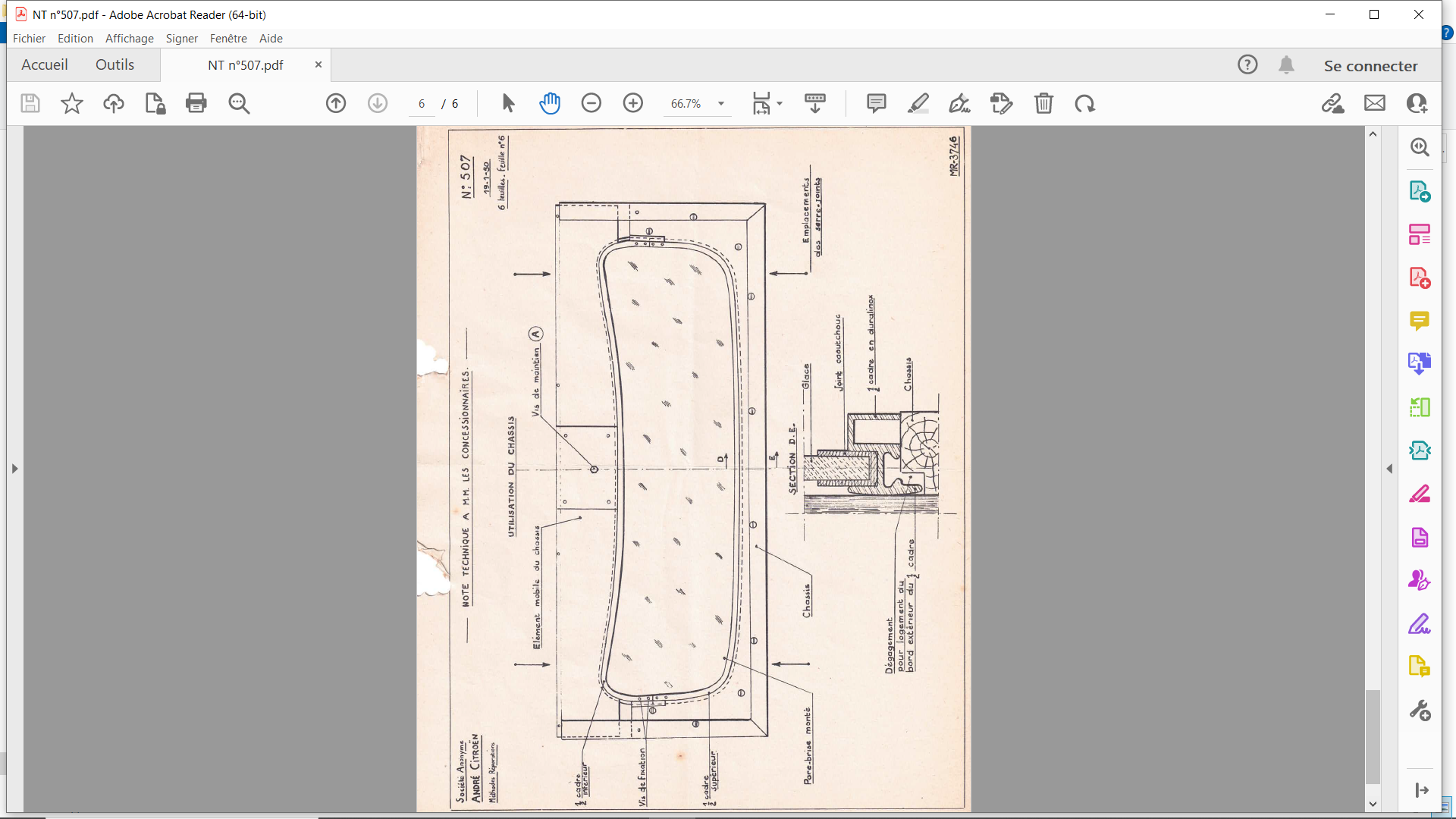Image resolution: width=1456 pixels, height=819 pixels.
Task: Go to the previous page
Action: point(336,103)
